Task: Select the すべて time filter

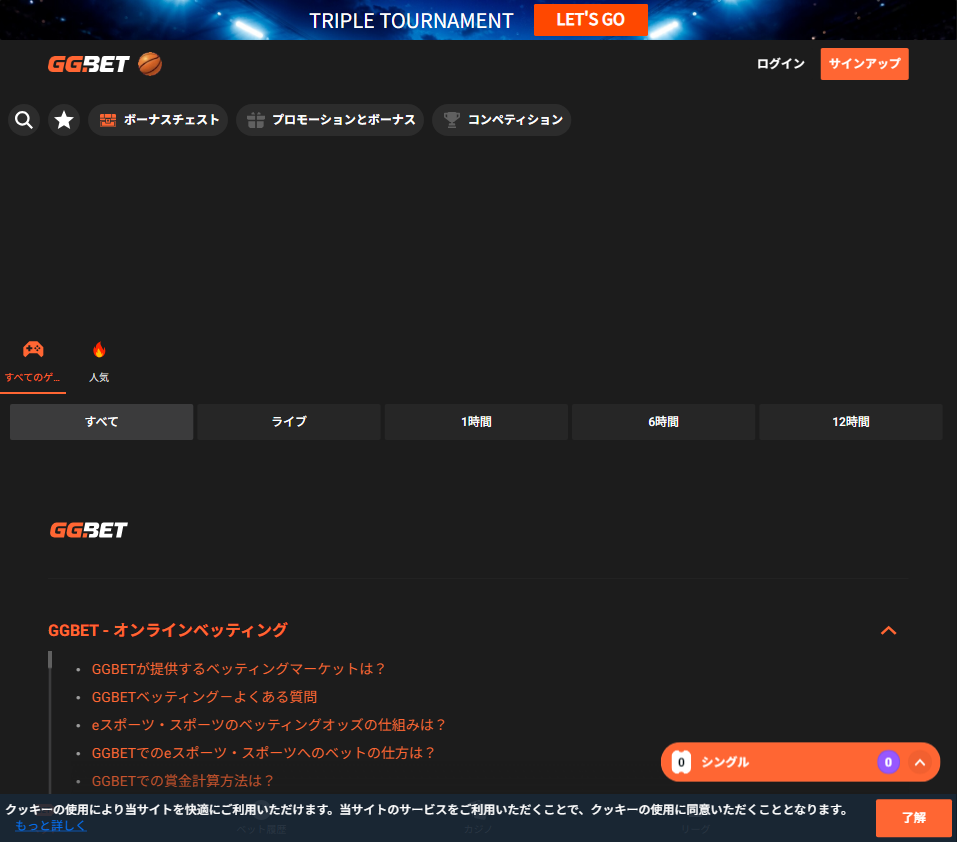Action: point(102,422)
